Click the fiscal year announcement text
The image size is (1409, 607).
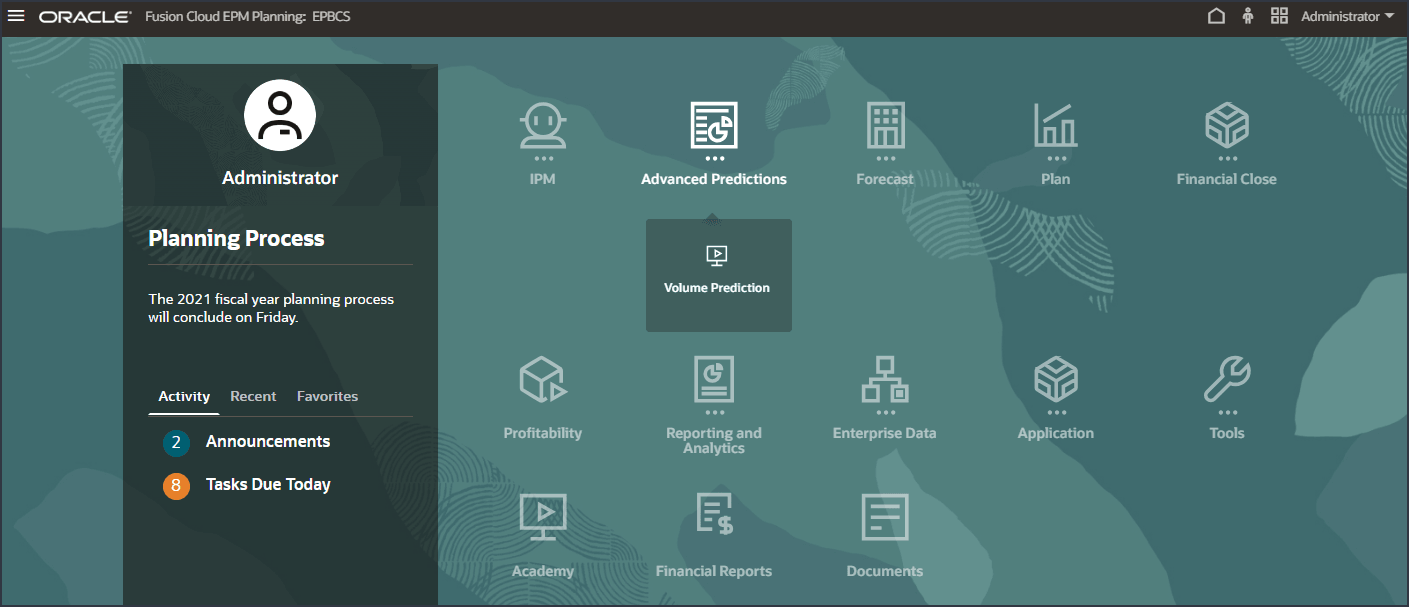271,308
